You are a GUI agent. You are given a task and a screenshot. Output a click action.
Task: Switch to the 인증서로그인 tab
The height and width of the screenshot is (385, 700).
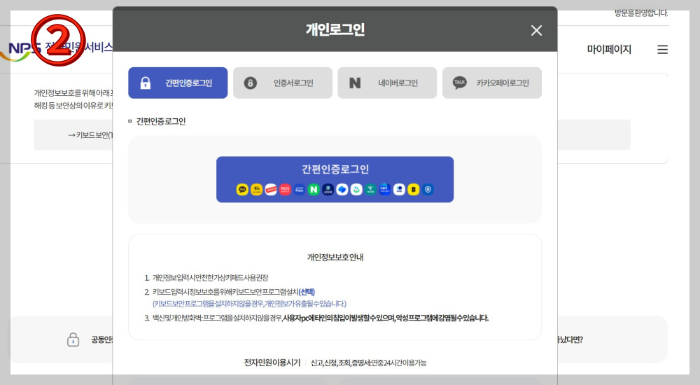[283, 83]
